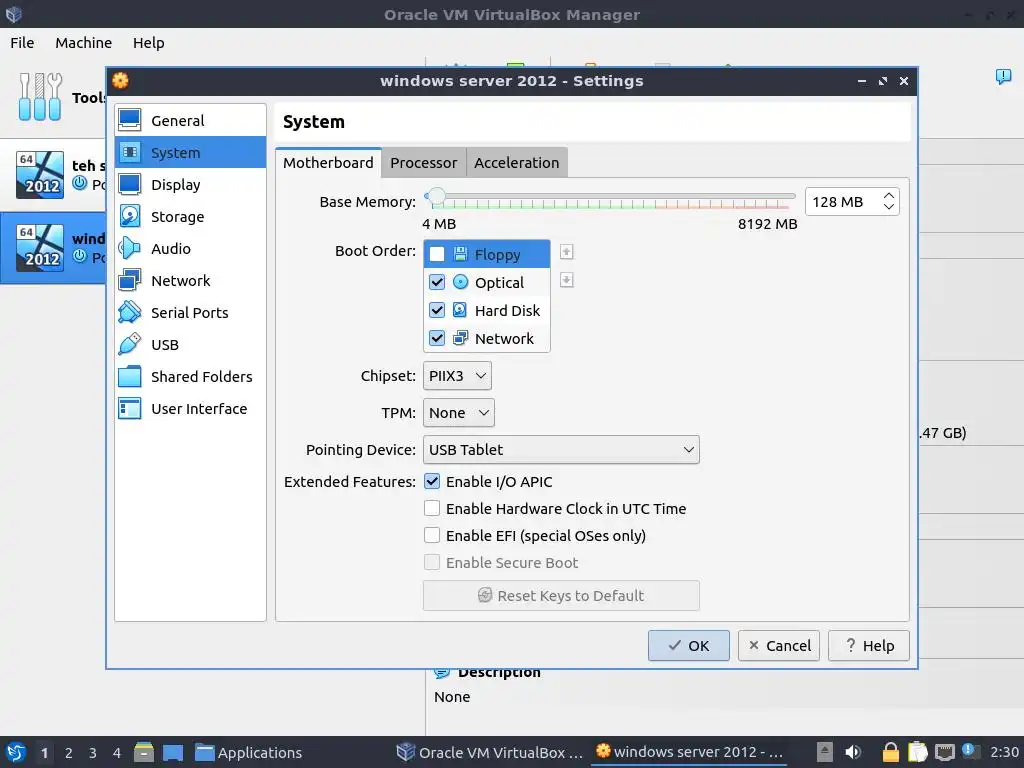
Task: Open Network settings icon in sidebar
Action: 129,280
